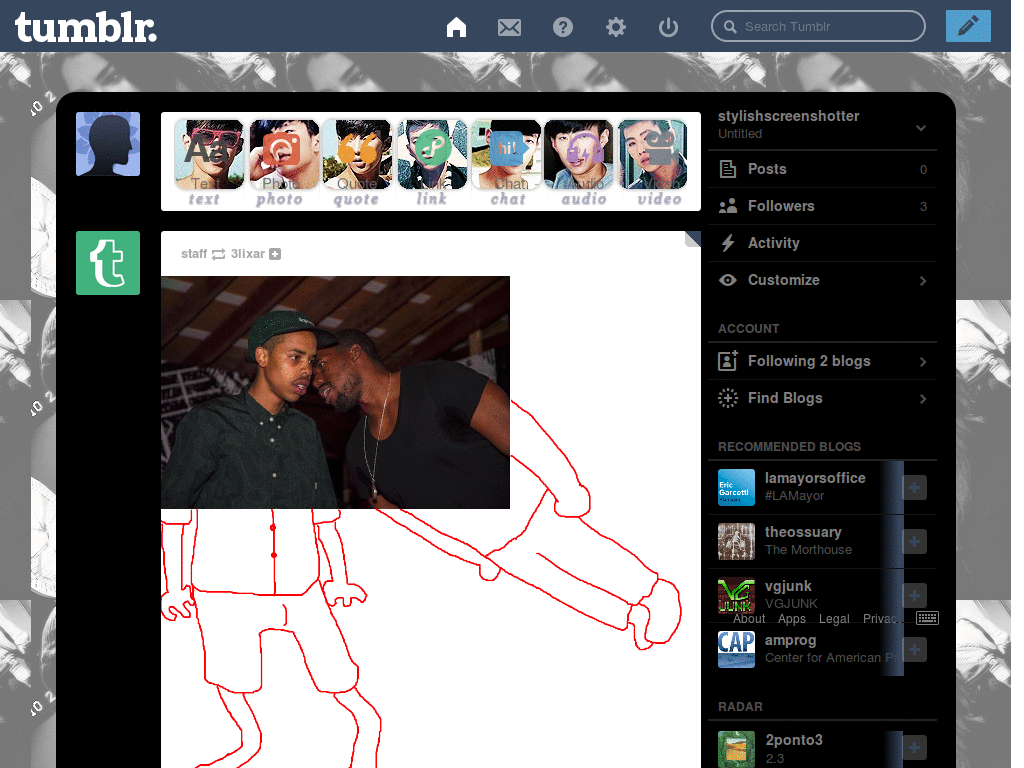Open the Customize menu item
Viewport: 1024px width, 768px height.
click(822, 280)
